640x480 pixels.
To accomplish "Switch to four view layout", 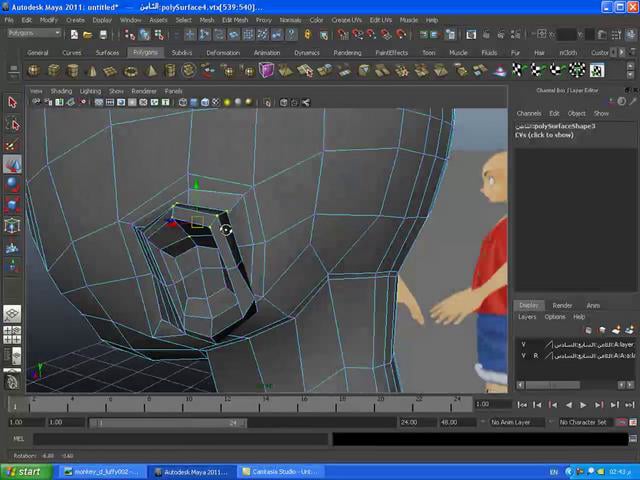I will [12, 335].
